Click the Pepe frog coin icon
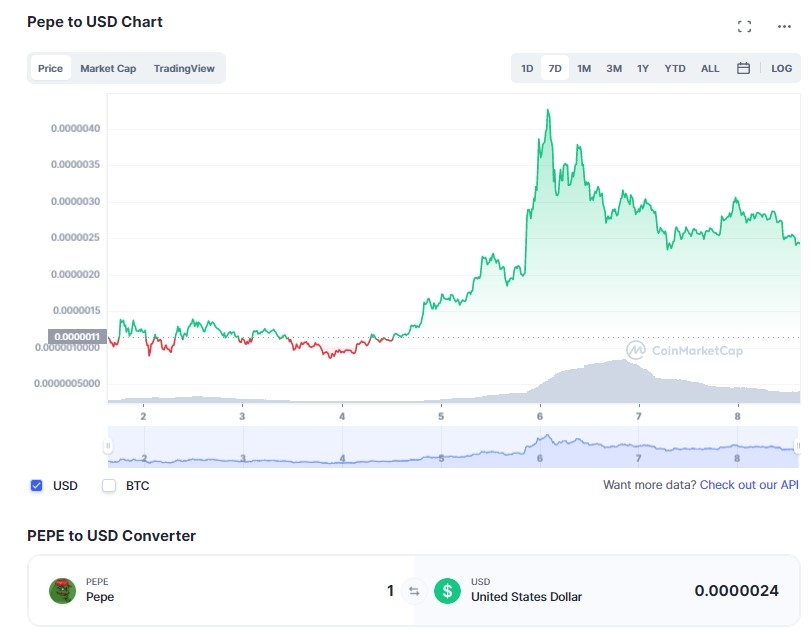This screenshot has width=810, height=632. coord(62,591)
